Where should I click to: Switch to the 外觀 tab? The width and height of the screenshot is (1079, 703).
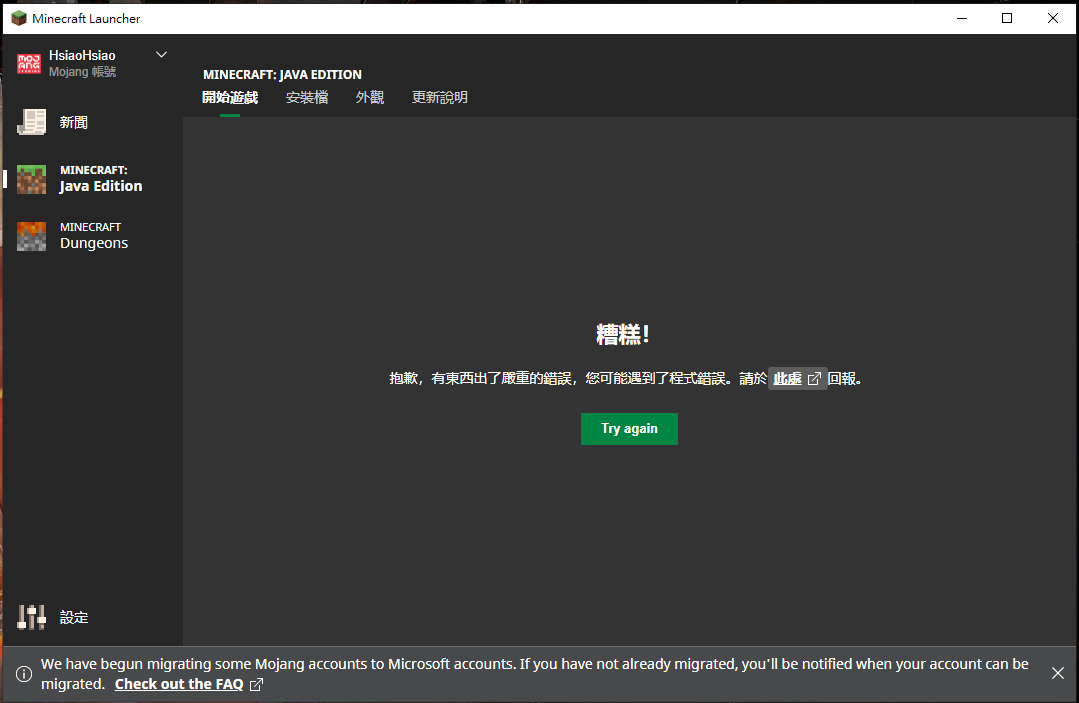(370, 98)
